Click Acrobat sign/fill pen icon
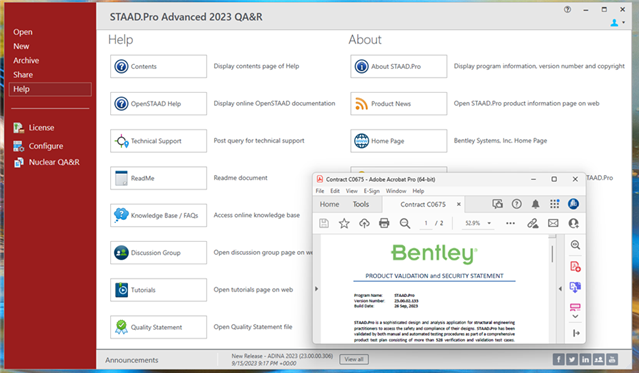 [x=533, y=223]
